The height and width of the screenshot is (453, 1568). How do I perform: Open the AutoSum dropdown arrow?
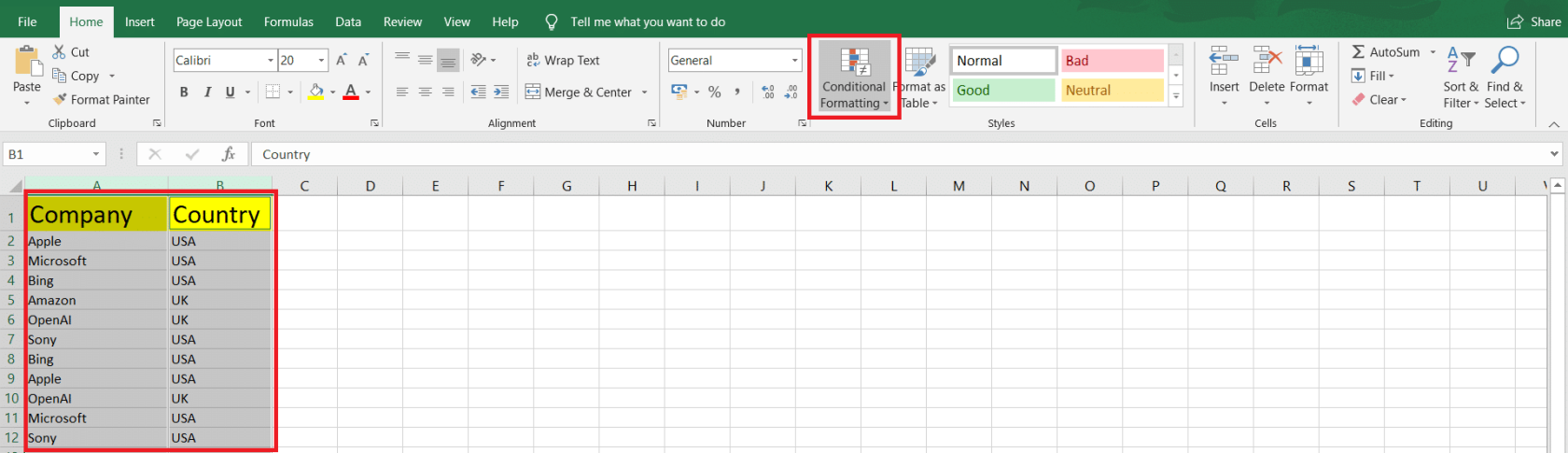1433,52
